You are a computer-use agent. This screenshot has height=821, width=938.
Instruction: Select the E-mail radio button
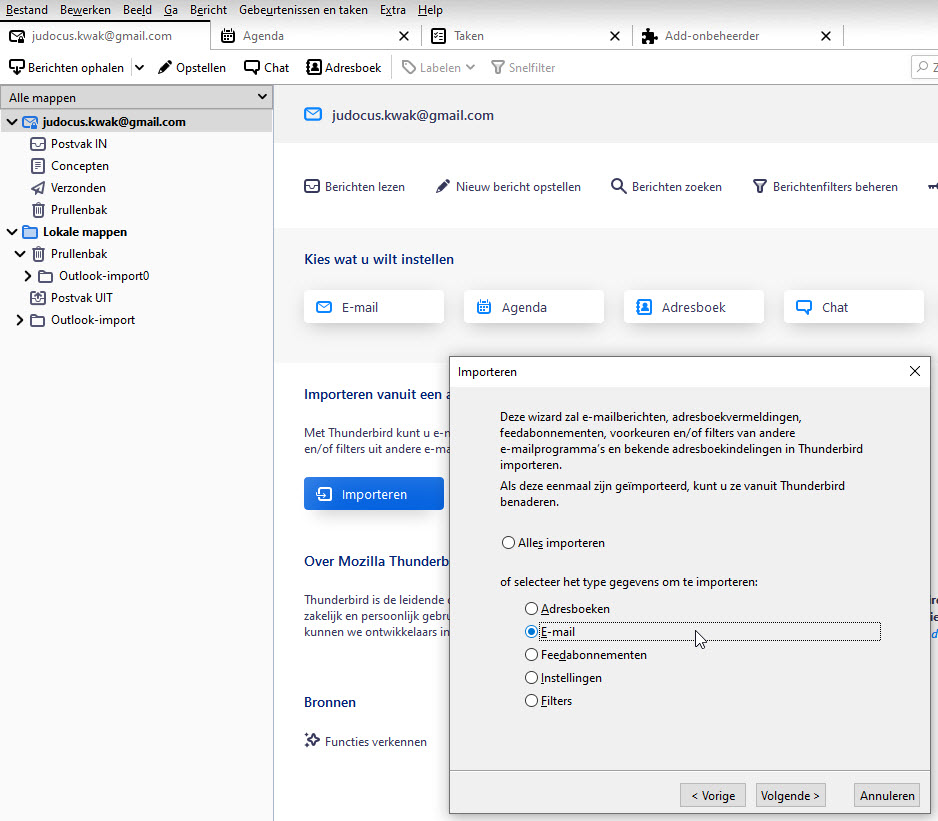click(531, 632)
